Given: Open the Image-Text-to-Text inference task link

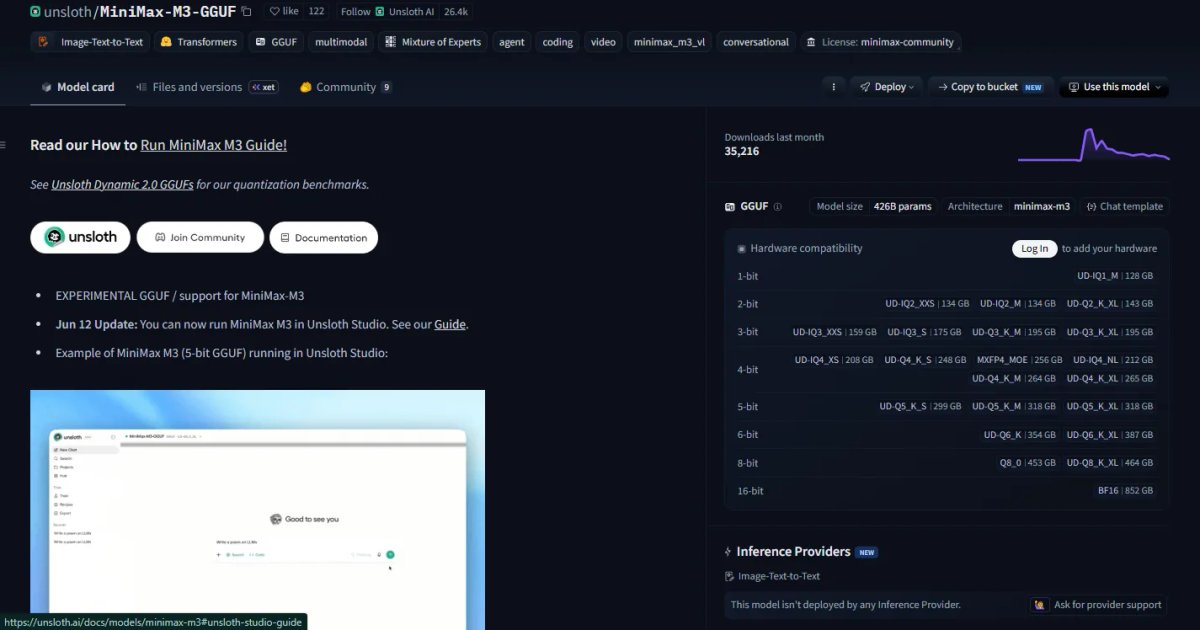Looking at the screenshot, I should 772,576.
